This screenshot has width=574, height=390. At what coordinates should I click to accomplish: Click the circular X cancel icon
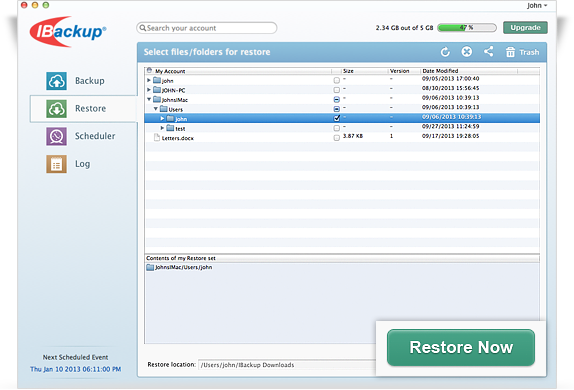(467, 52)
